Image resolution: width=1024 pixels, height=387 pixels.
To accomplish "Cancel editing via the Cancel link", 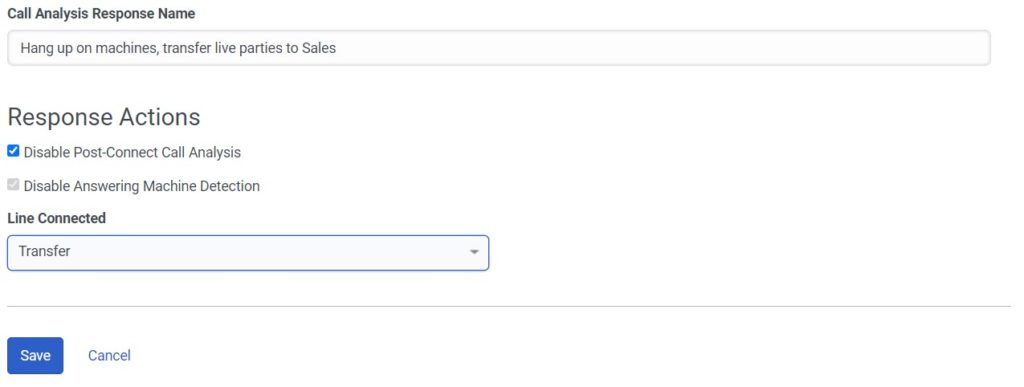I will click(109, 355).
